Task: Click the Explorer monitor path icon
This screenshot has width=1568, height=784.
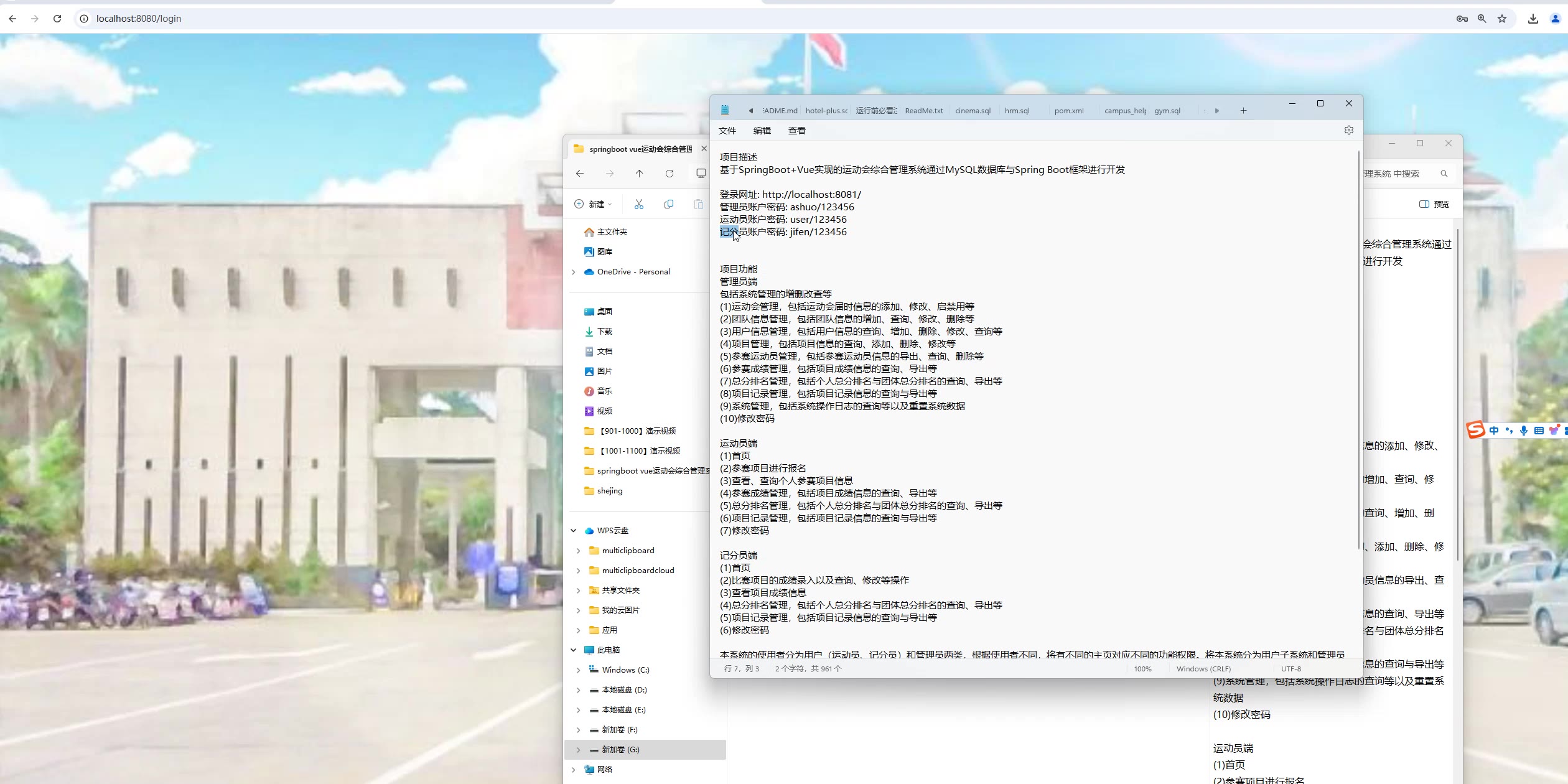Action: pos(701,174)
